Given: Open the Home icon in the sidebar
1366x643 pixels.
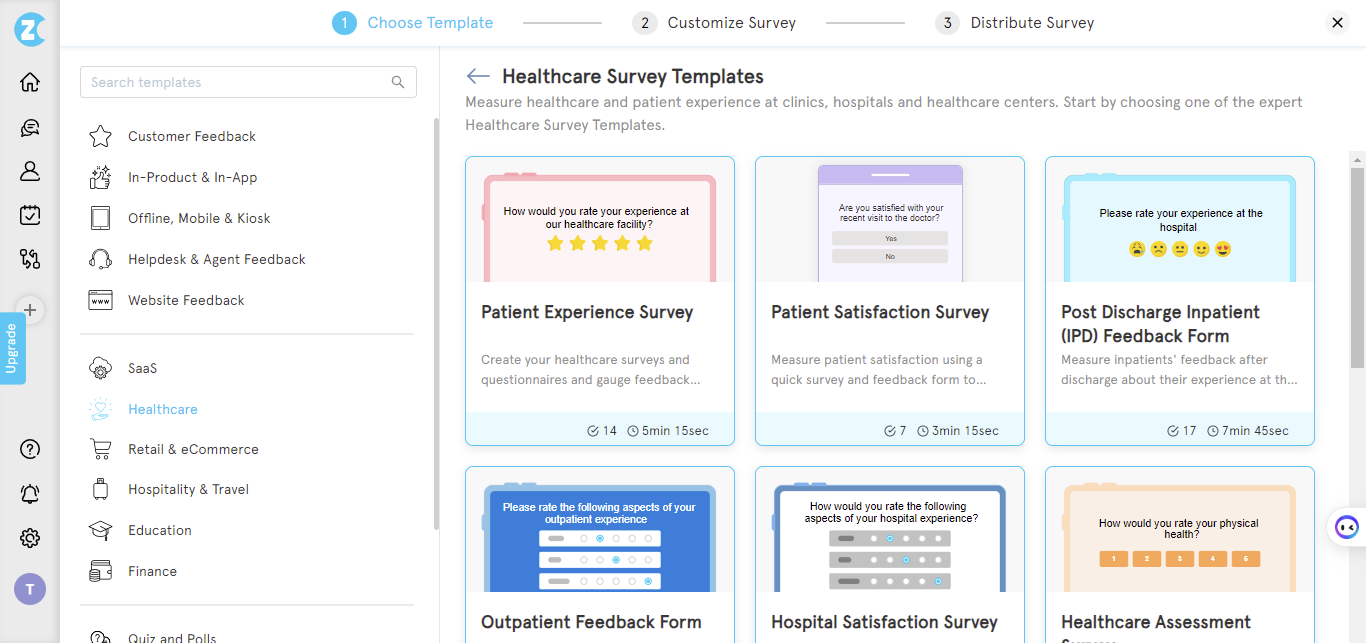Looking at the screenshot, I should (x=29, y=81).
